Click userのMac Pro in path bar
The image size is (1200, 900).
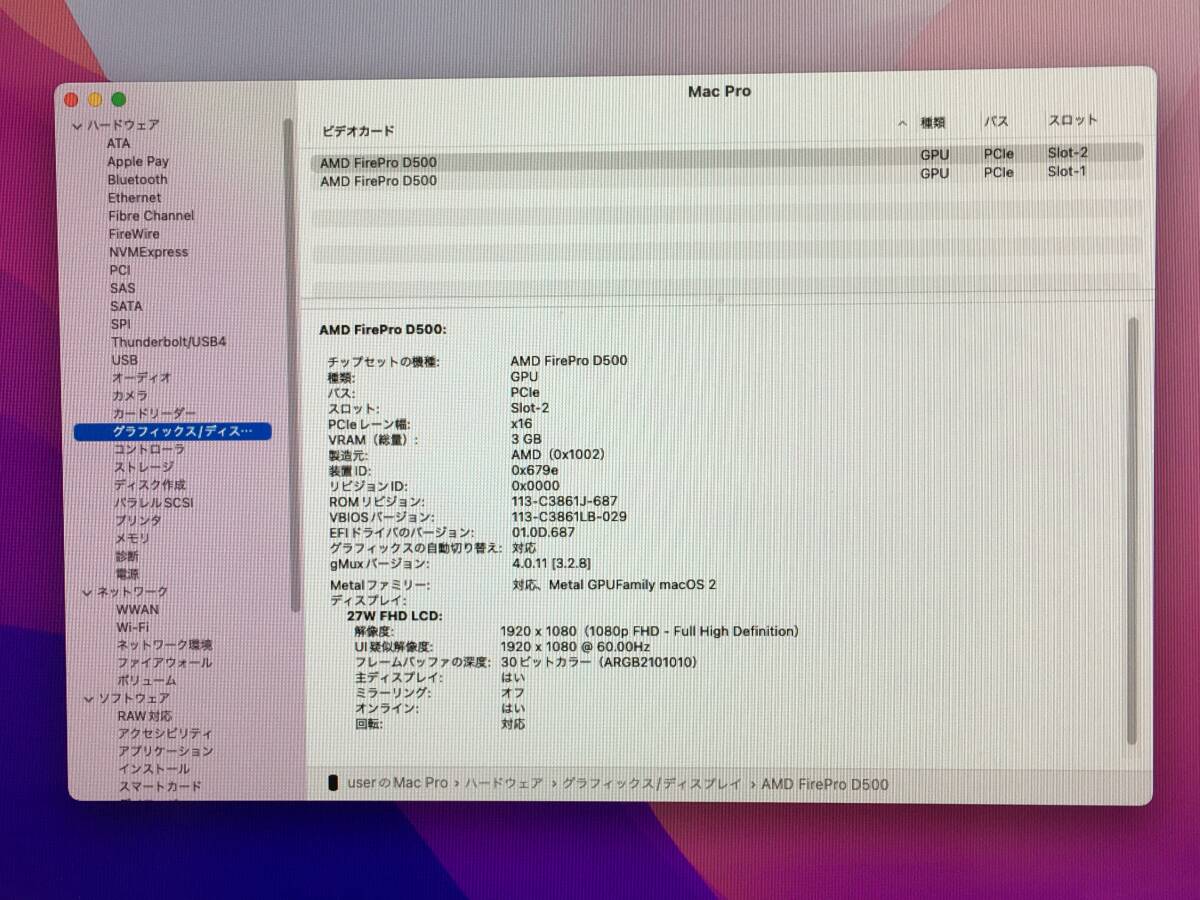click(x=397, y=783)
